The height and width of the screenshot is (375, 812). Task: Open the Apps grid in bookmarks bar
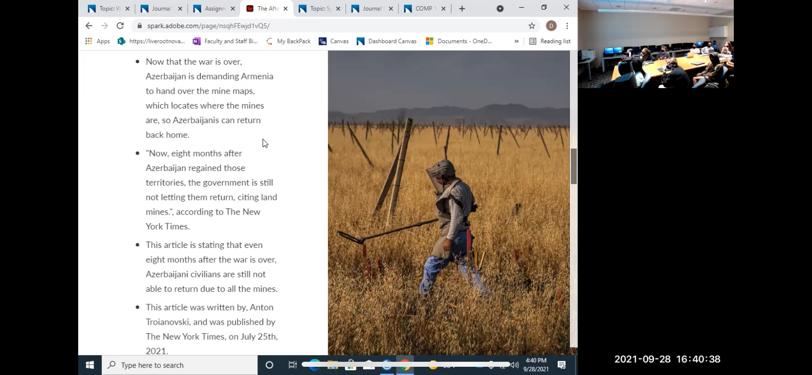97,41
